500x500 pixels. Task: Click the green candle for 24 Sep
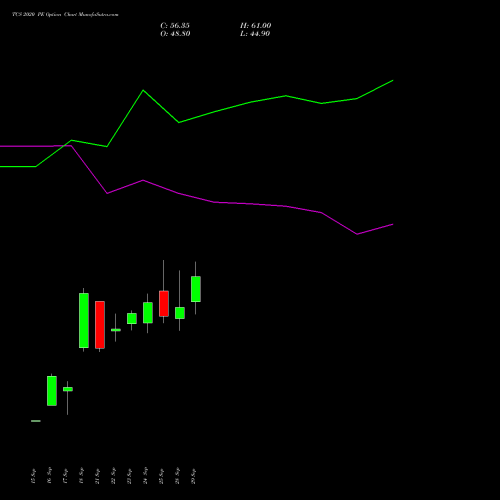point(148,312)
